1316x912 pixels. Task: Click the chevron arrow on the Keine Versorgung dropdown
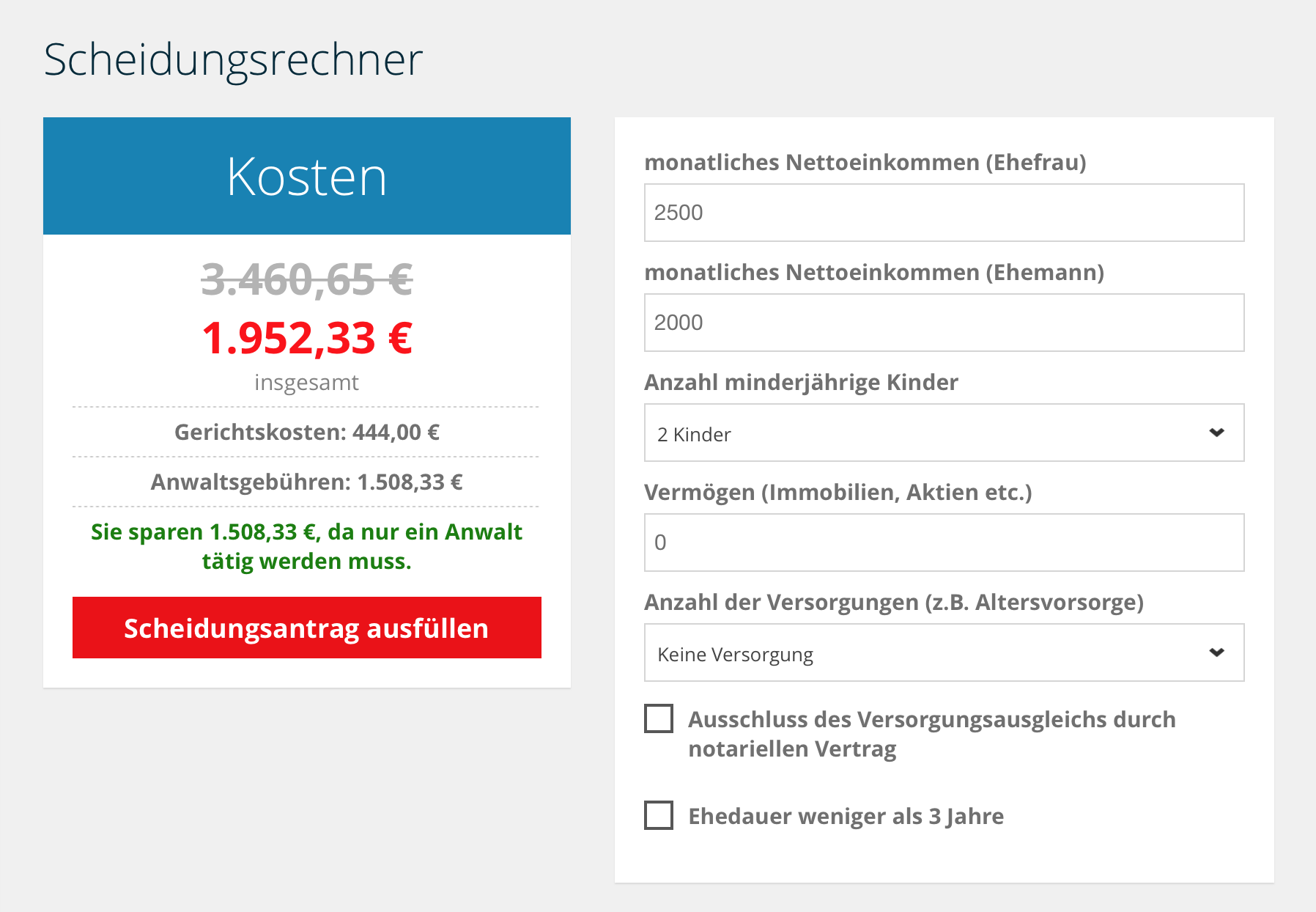[x=1216, y=652]
